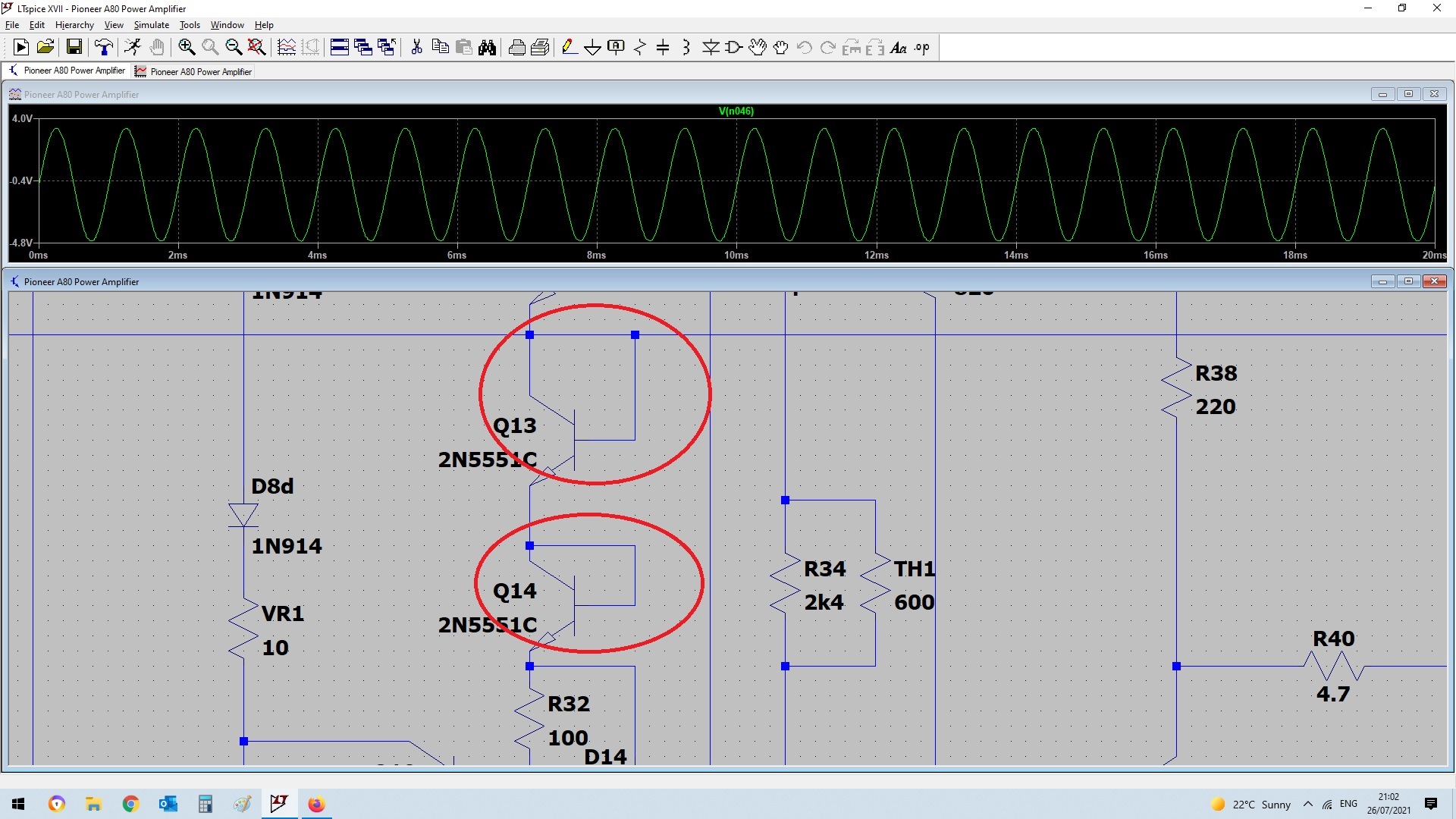The image size is (1456, 819).
Task: Select the Pan magnifier tool
Action: click(210, 48)
